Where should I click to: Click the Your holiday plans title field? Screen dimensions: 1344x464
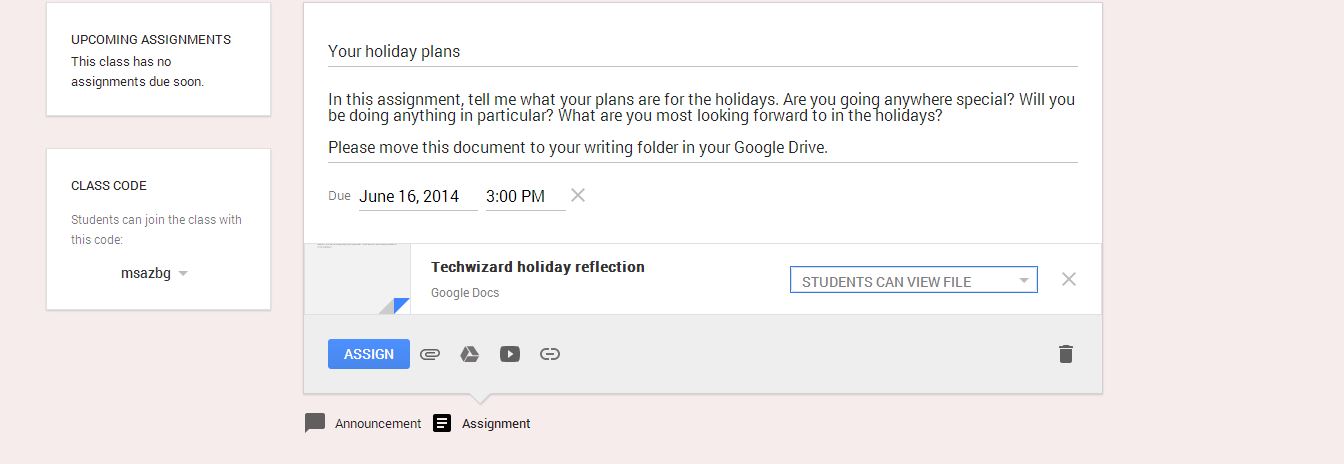coord(702,52)
